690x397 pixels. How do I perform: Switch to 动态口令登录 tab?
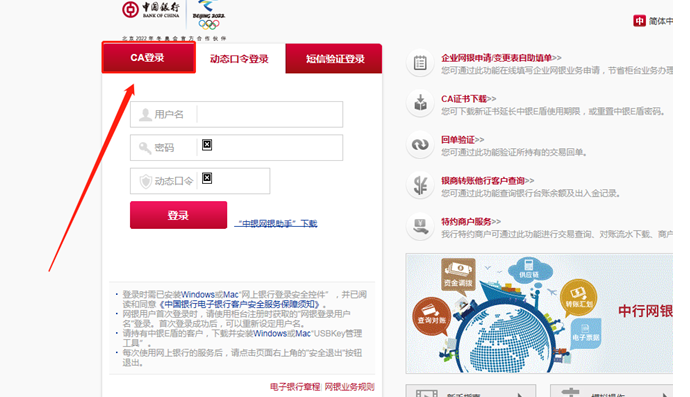pyautogui.click(x=239, y=59)
